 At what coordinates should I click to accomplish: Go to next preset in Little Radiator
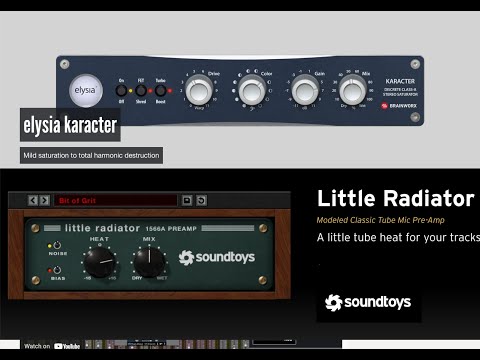[44, 200]
